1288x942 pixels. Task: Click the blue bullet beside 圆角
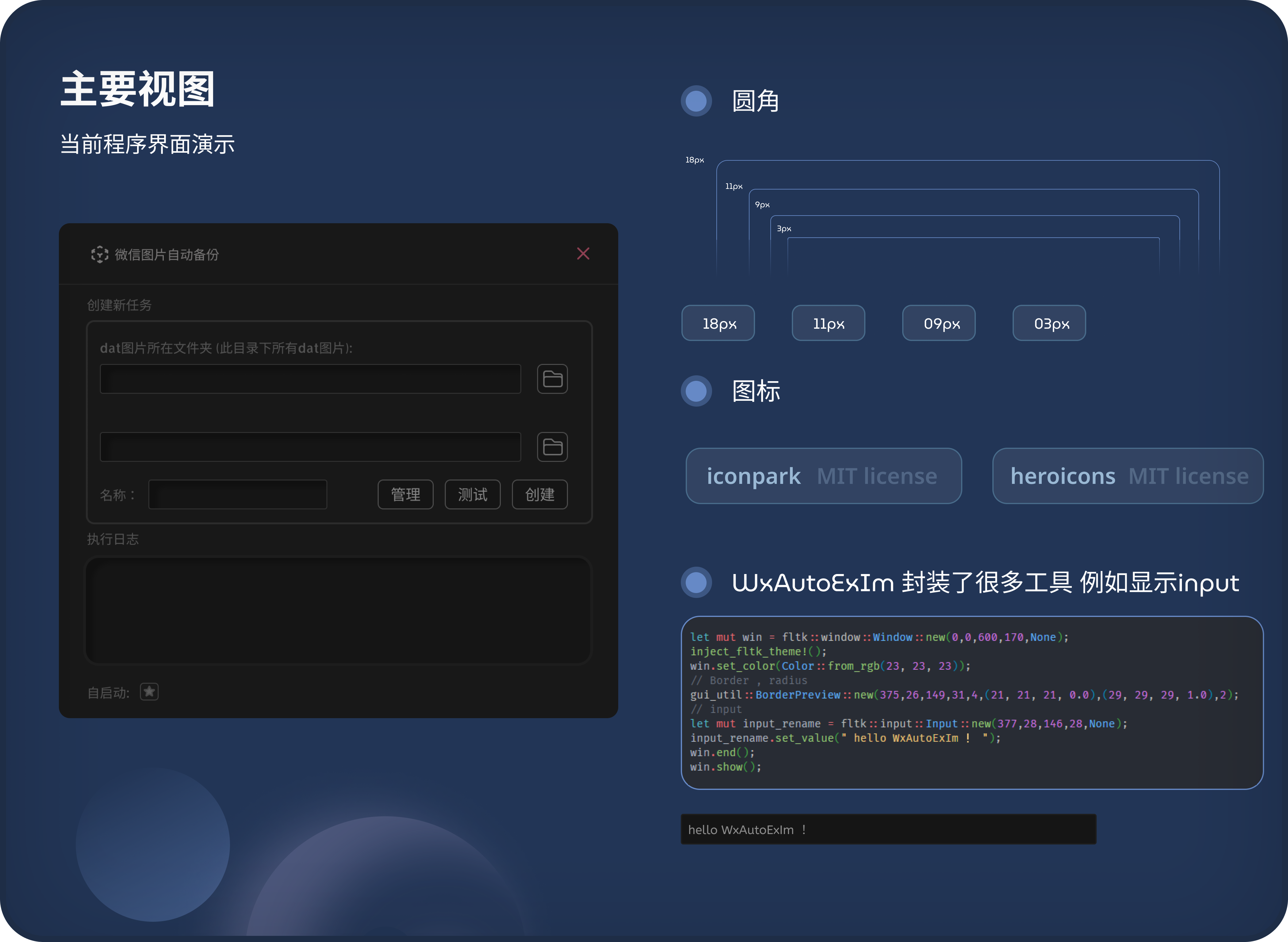click(696, 101)
